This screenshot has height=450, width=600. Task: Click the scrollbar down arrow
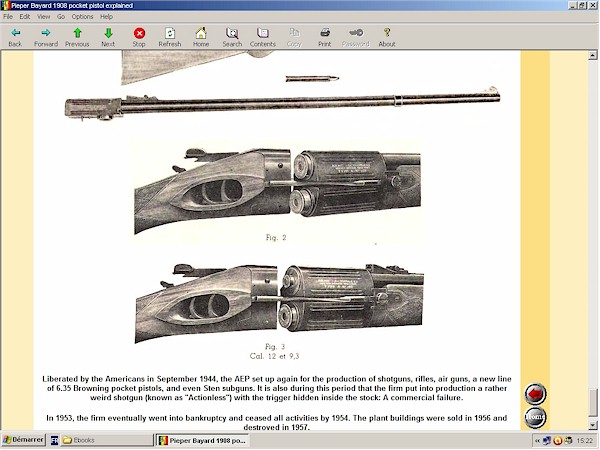point(593,425)
